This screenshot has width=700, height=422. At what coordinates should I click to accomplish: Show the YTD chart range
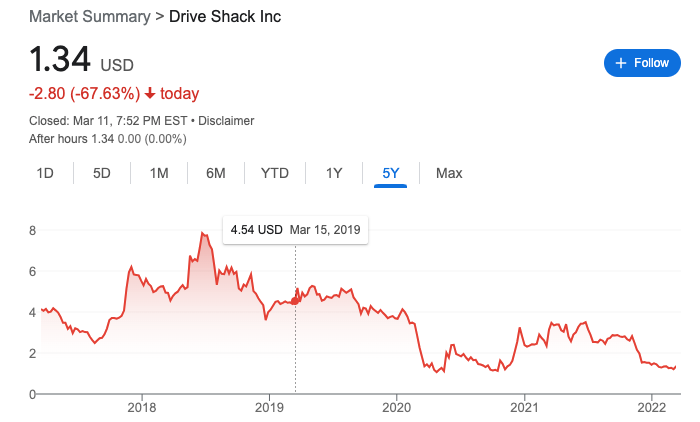pos(275,173)
